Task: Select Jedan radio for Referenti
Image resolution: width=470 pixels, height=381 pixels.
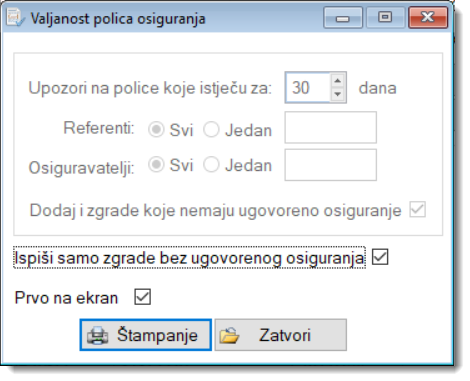Action: (x=211, y=129)
